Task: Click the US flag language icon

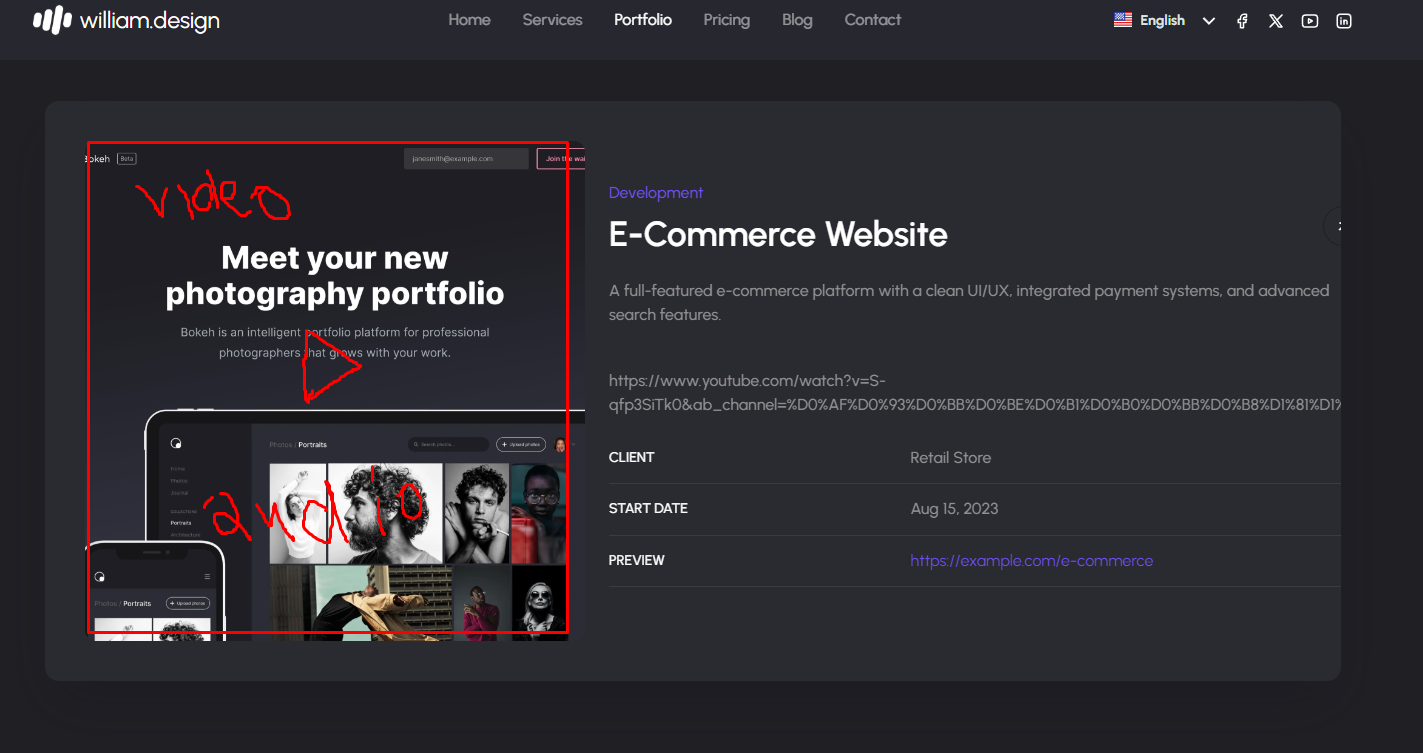Action: [x=1123, y=20]
